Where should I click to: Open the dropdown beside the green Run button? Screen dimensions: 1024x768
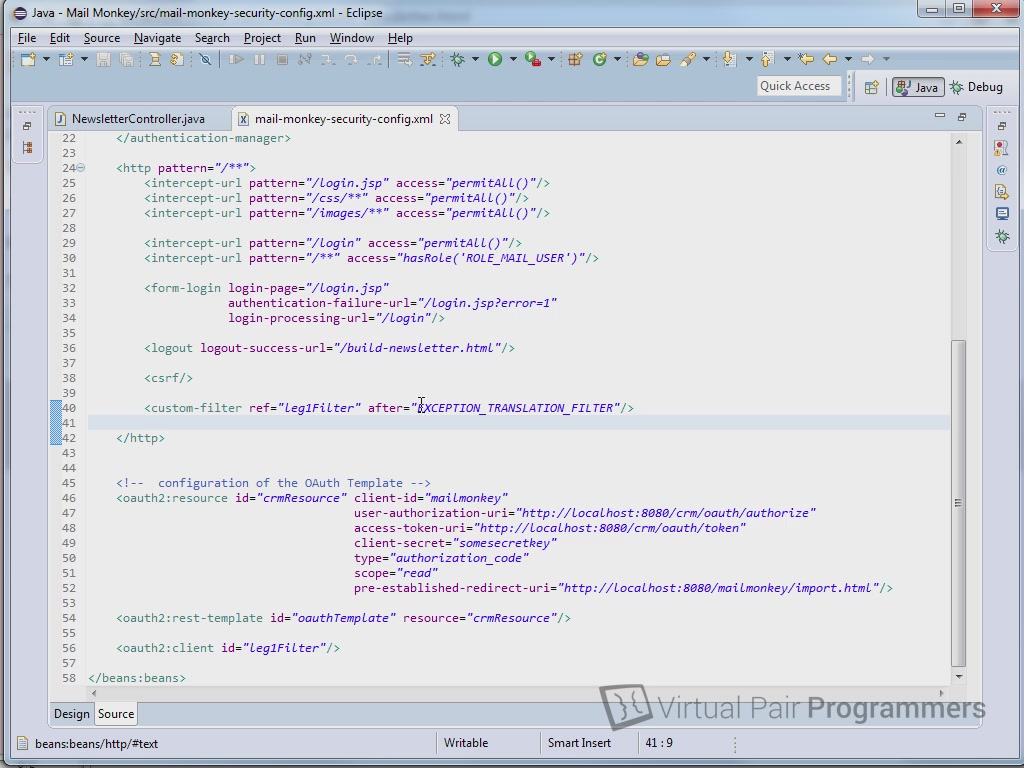click(x=513, y=59)
